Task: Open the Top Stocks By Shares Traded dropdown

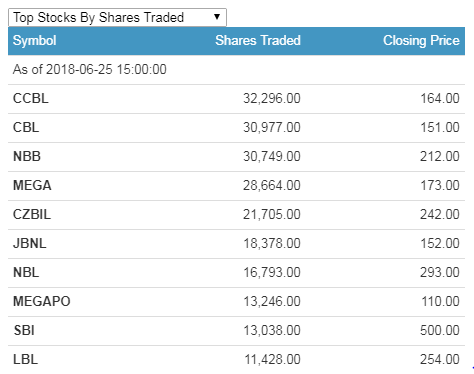Action: pyautogui.click(x=117, y=17)
